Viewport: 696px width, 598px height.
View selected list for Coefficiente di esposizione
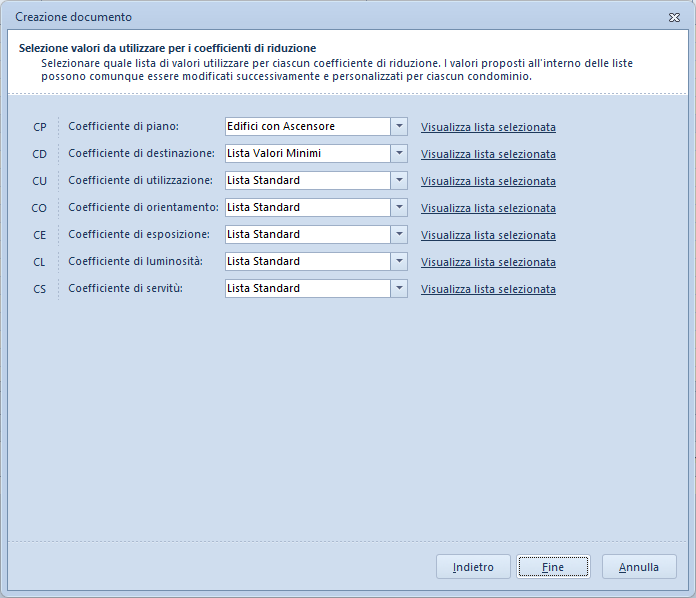pos(488,235)
